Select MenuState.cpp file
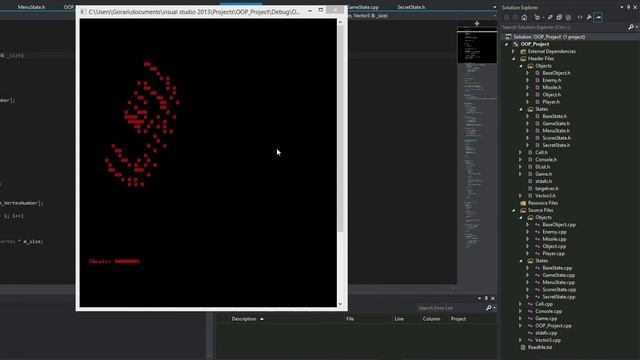Image resolution: width=640 pixels, height=360 pixels. click(x=558, y=282)
